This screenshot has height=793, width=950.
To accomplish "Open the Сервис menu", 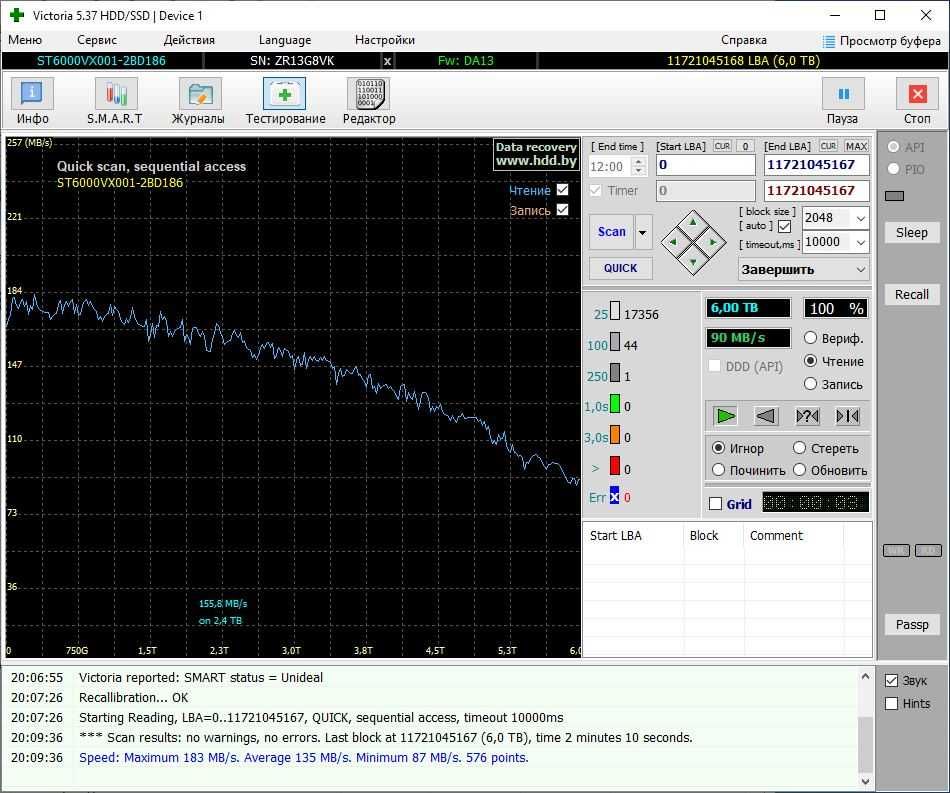I will [96, 40].
